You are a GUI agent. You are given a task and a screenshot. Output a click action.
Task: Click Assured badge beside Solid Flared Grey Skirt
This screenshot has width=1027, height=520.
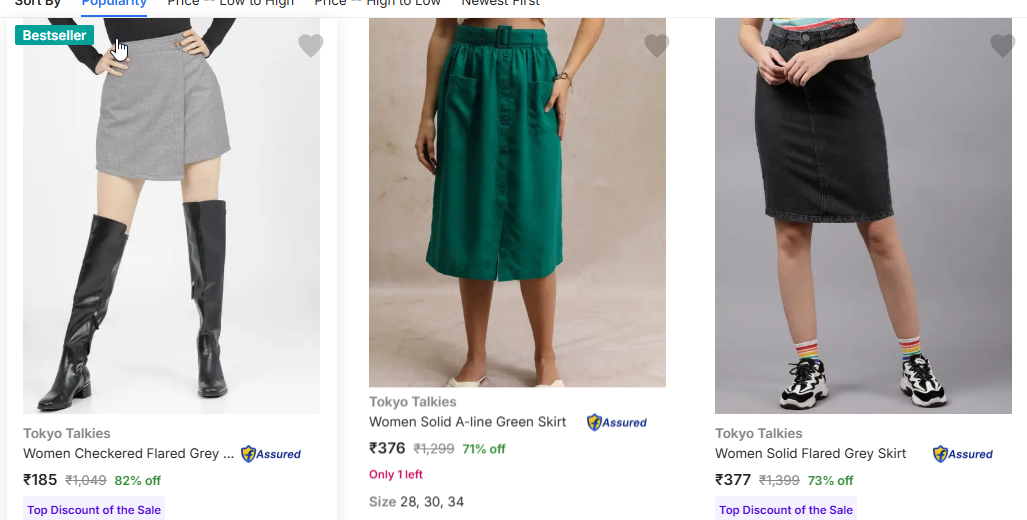coord(963,454)
